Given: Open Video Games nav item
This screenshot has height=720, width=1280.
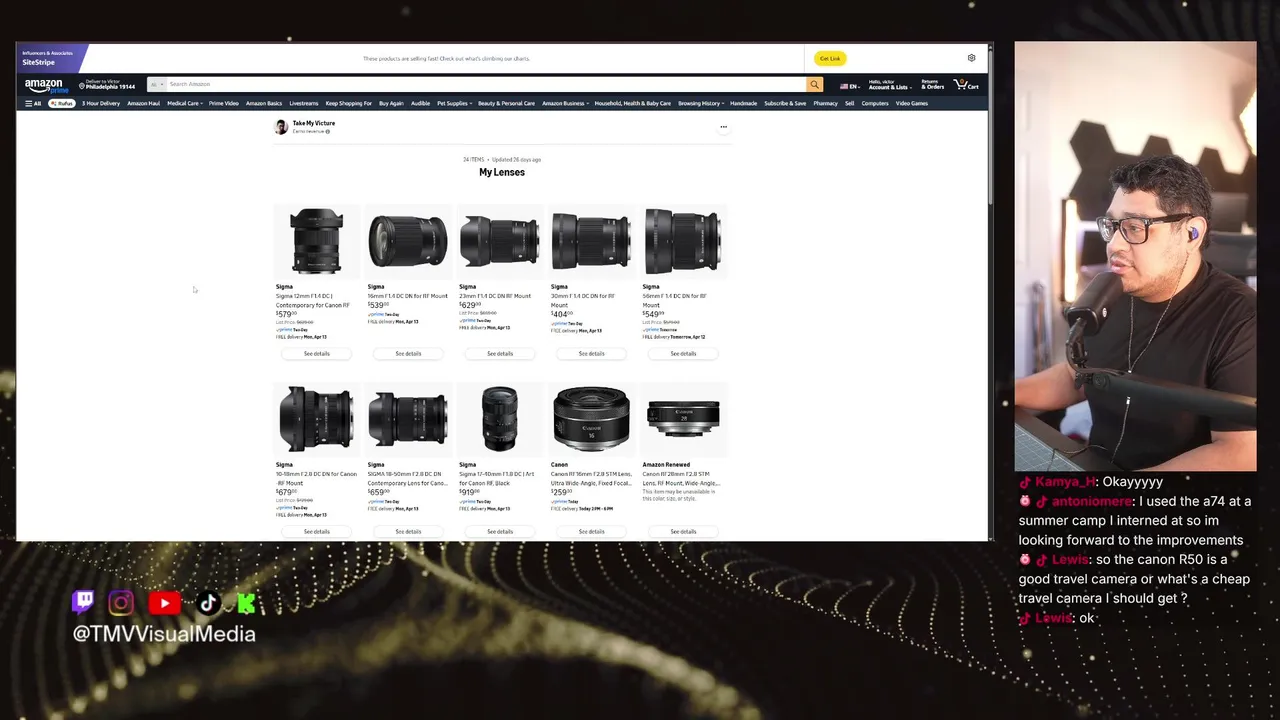Looking at the screenshot, I should pyautogui.click(x=912, y=103).
